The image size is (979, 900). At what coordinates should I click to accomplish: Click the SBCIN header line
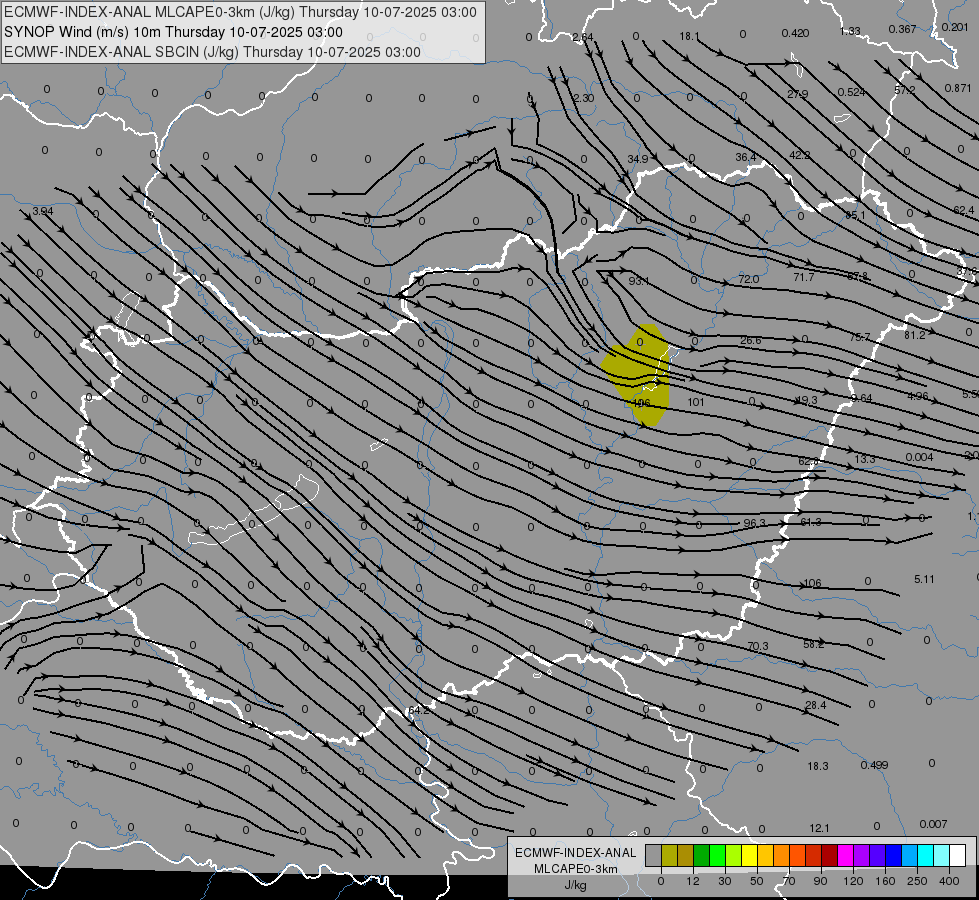tap(212, 52)
